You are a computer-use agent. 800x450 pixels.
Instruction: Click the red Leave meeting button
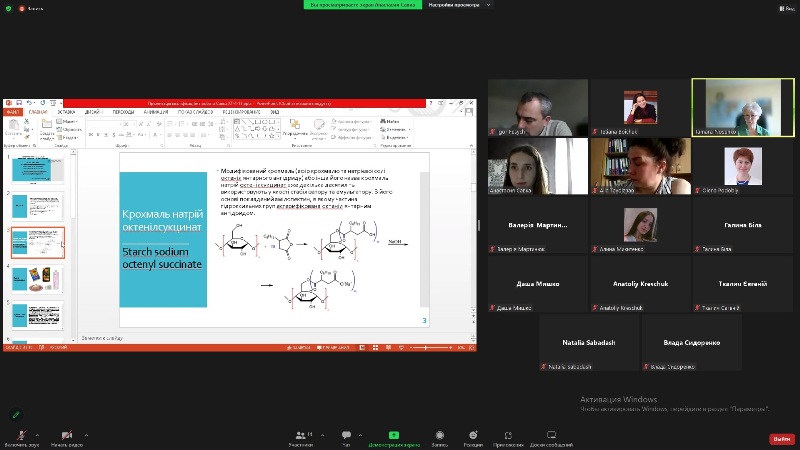coord(782,439)
